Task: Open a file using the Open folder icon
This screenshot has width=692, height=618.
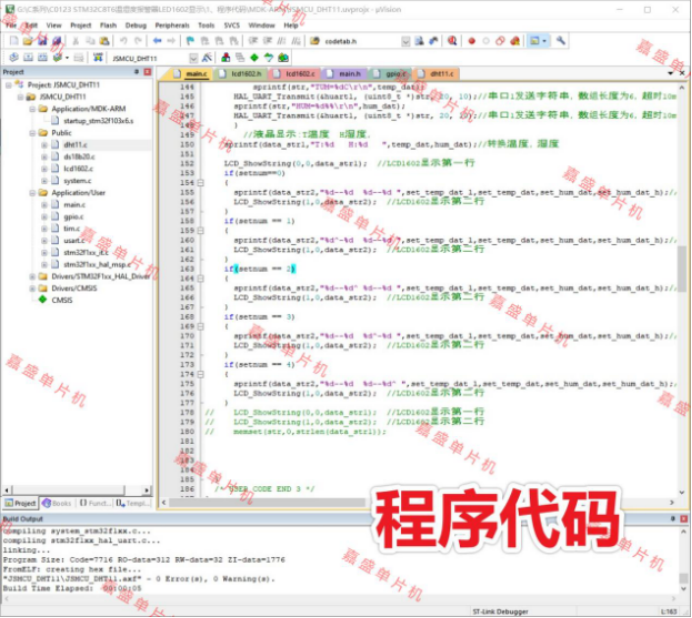Action: 28,41
